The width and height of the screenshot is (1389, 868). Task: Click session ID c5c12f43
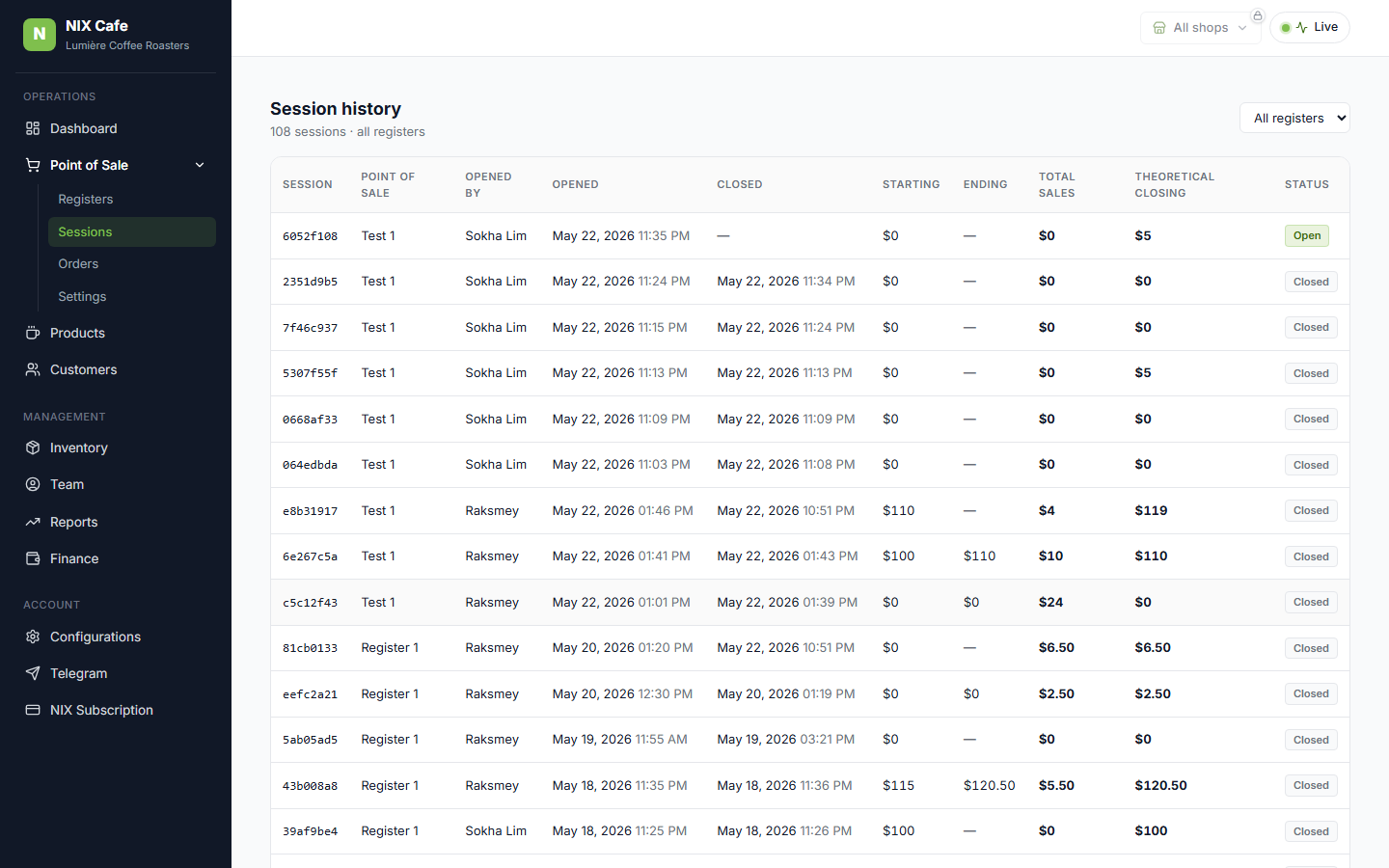point(310,603)
